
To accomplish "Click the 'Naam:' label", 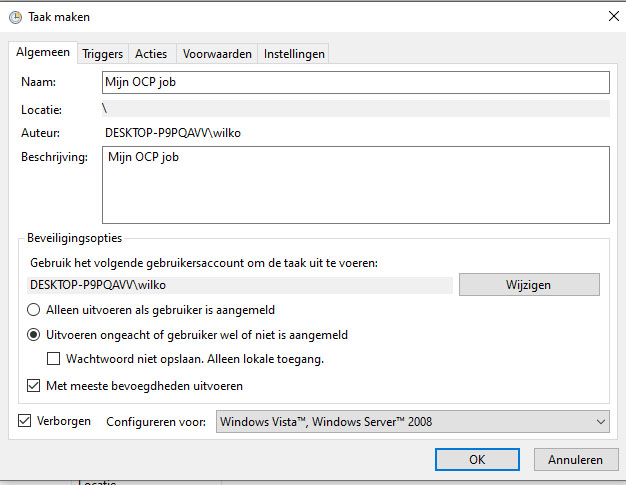I will point(38,82).
